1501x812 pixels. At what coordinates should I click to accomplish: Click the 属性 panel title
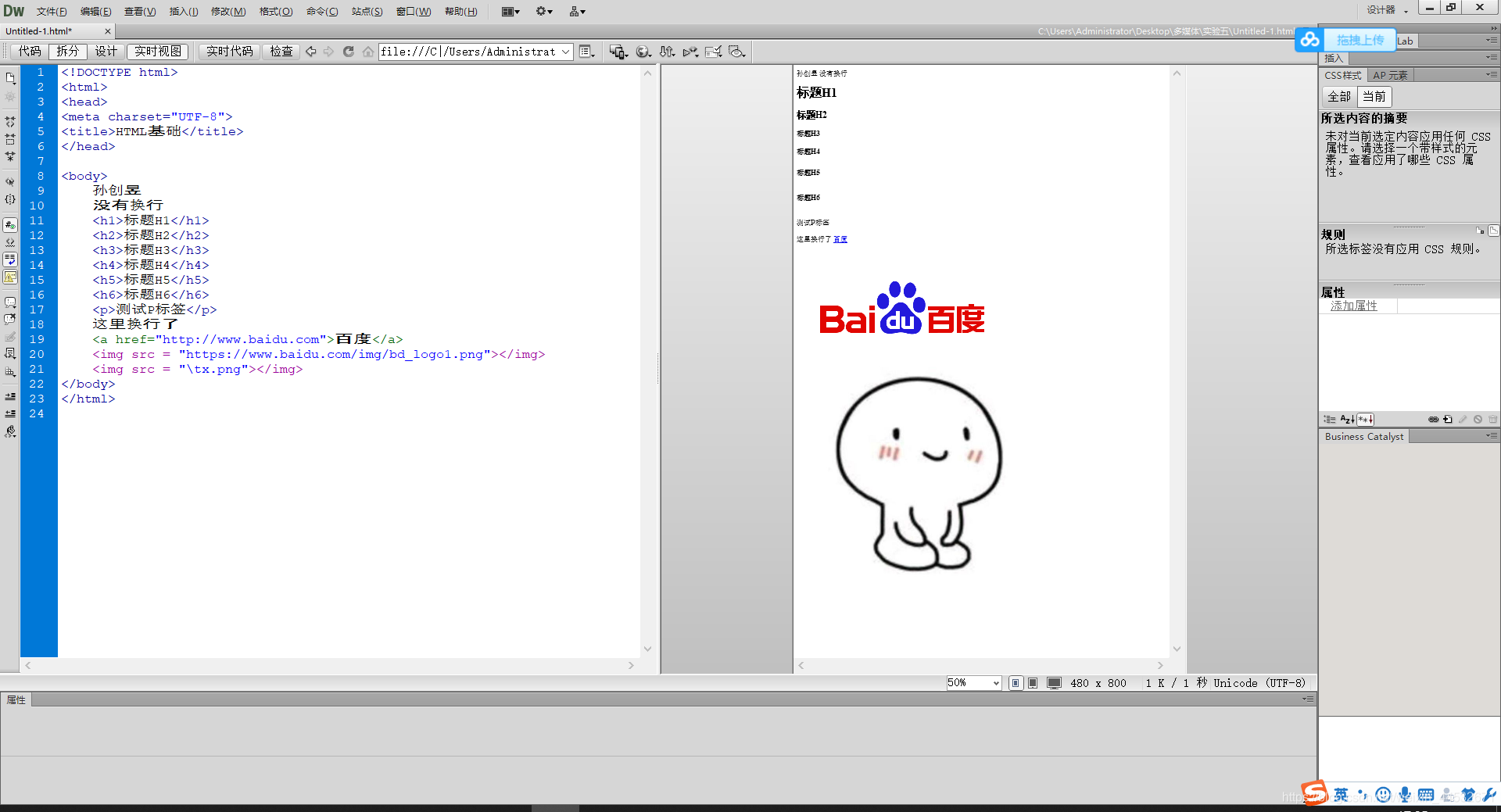(x=16, y=700)
